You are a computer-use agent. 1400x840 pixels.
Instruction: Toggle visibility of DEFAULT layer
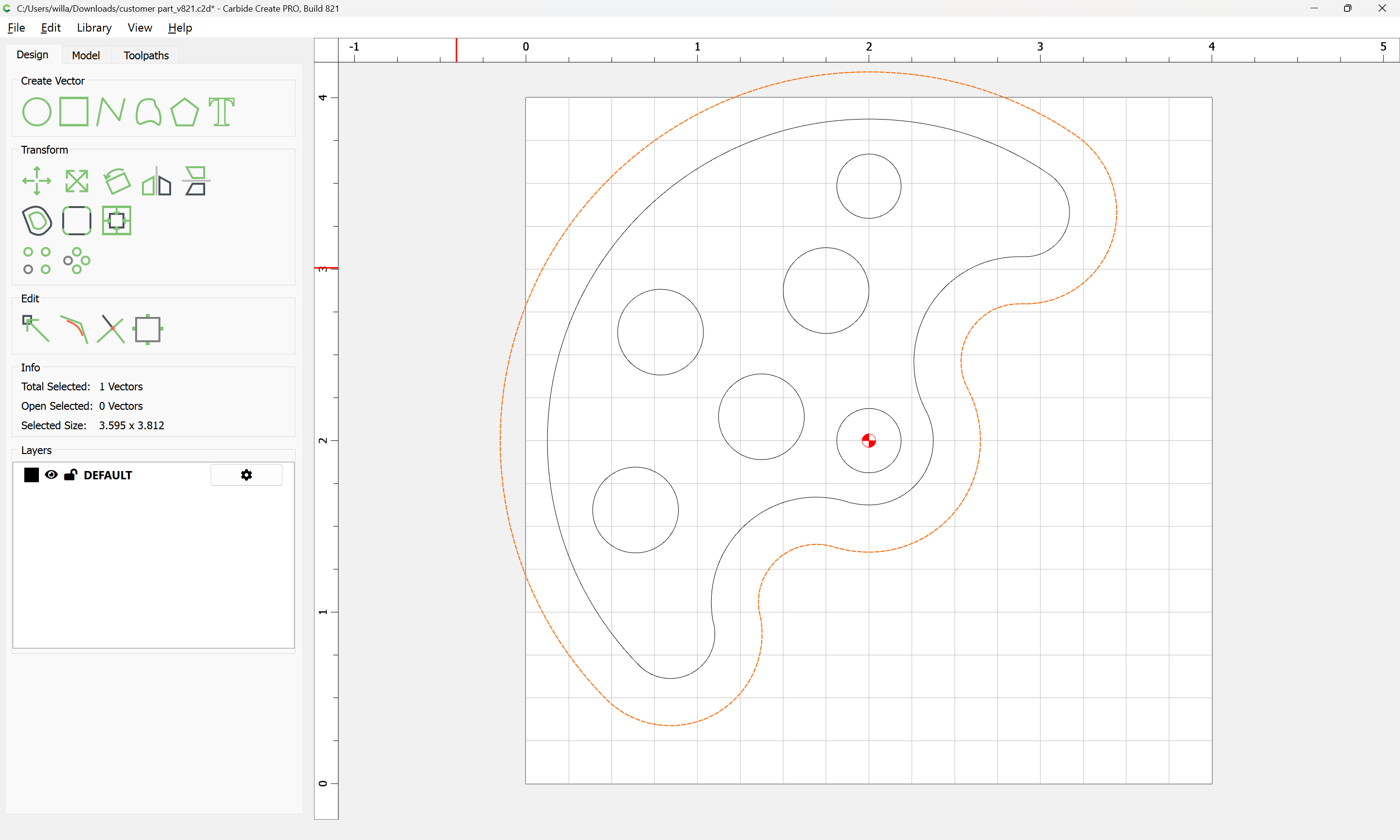click(x=52, y=475)
